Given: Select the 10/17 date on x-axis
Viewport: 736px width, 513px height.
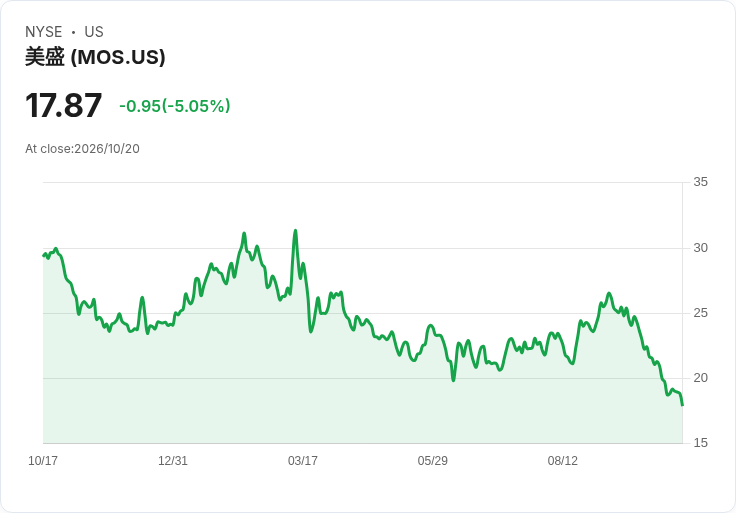Looking at the screenshot, I should click(43, 460).
